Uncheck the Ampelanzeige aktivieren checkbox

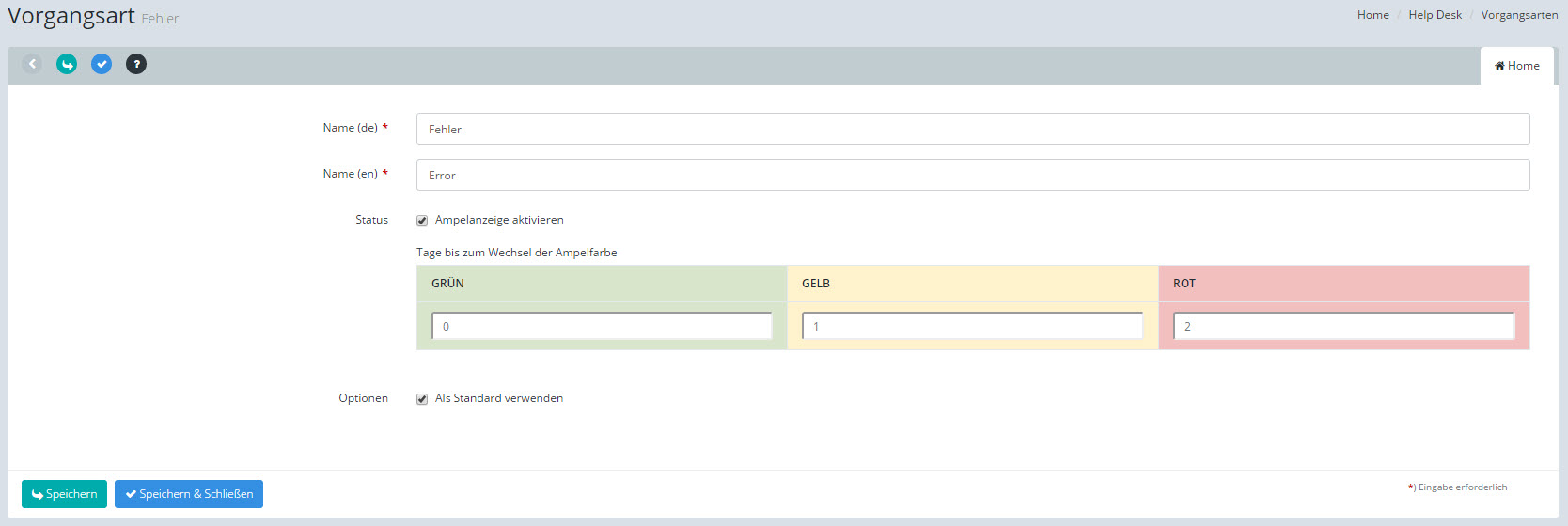tap(422, 221)
